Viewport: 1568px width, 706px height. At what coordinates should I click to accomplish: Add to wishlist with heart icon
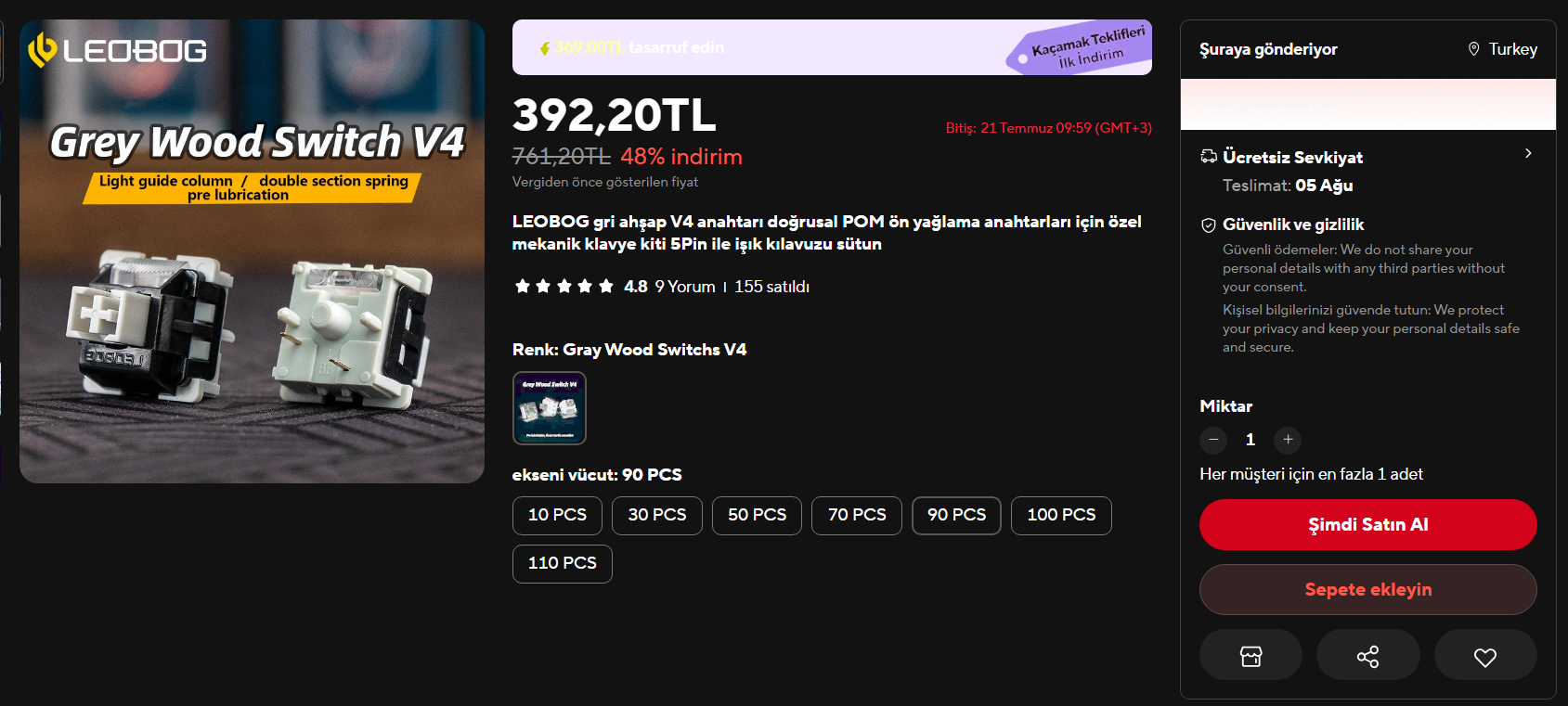[x=1485, y=656]
